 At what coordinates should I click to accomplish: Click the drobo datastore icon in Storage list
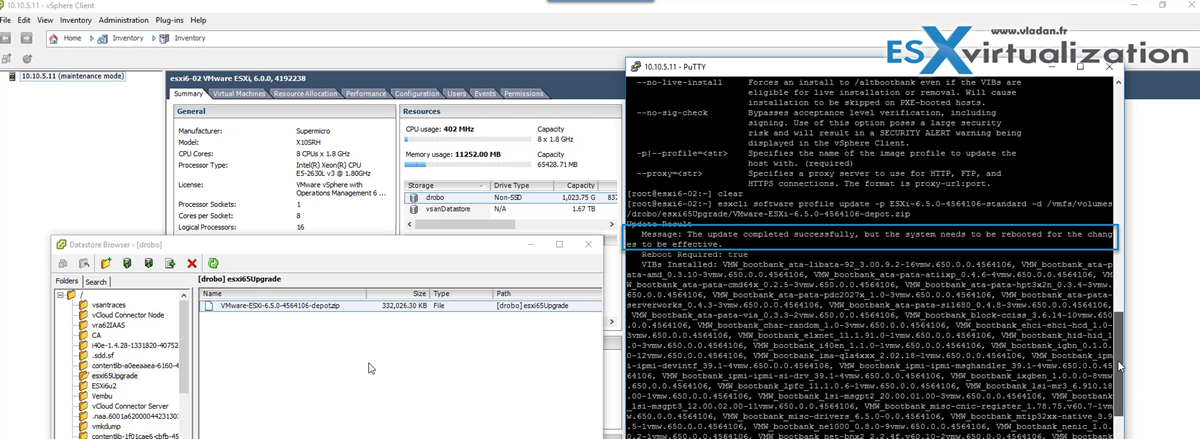click(x=412, y=198)
